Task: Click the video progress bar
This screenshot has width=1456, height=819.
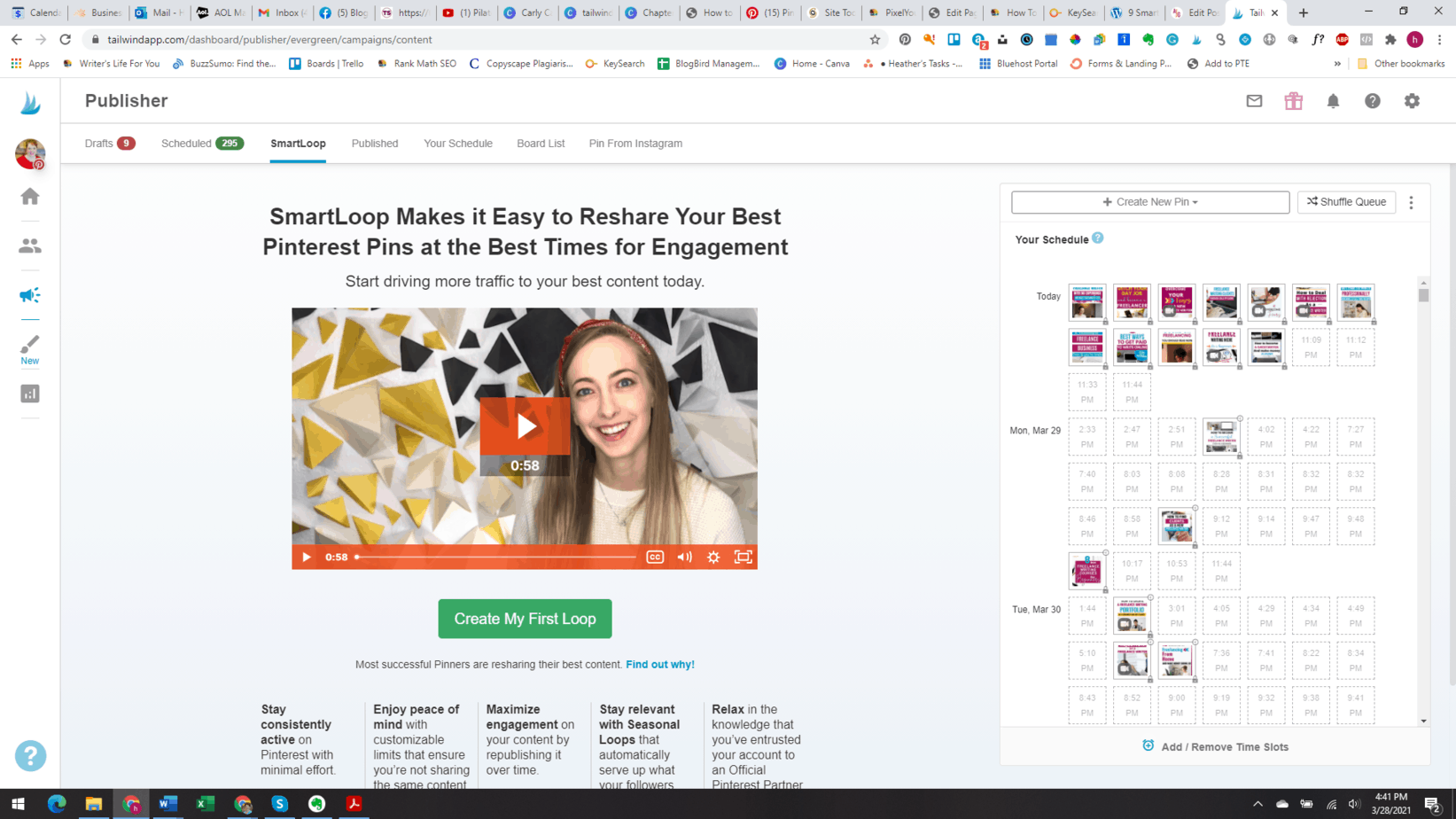Action: 496,557
